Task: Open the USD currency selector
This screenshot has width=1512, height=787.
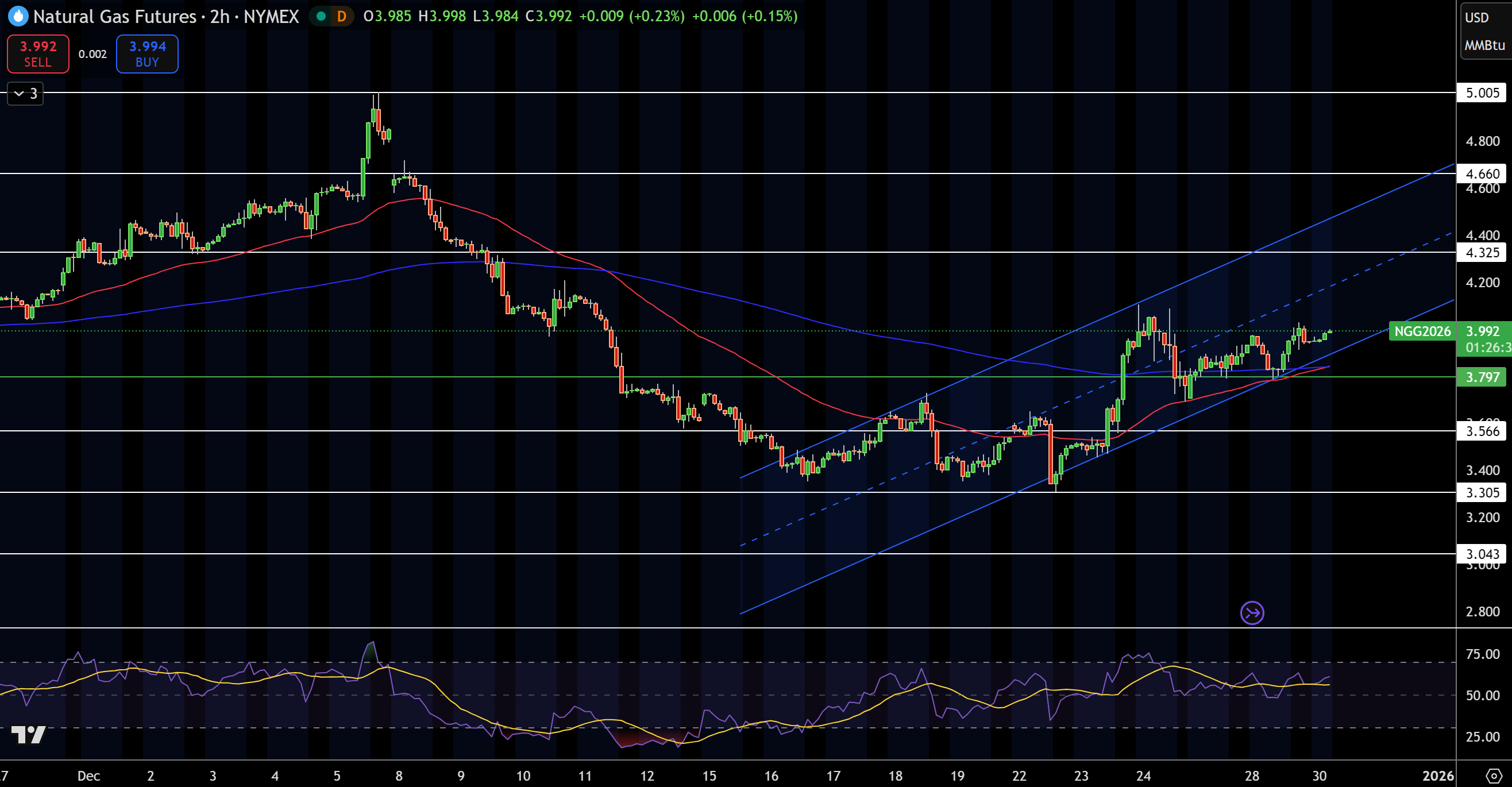Action: click(1477, 18)
